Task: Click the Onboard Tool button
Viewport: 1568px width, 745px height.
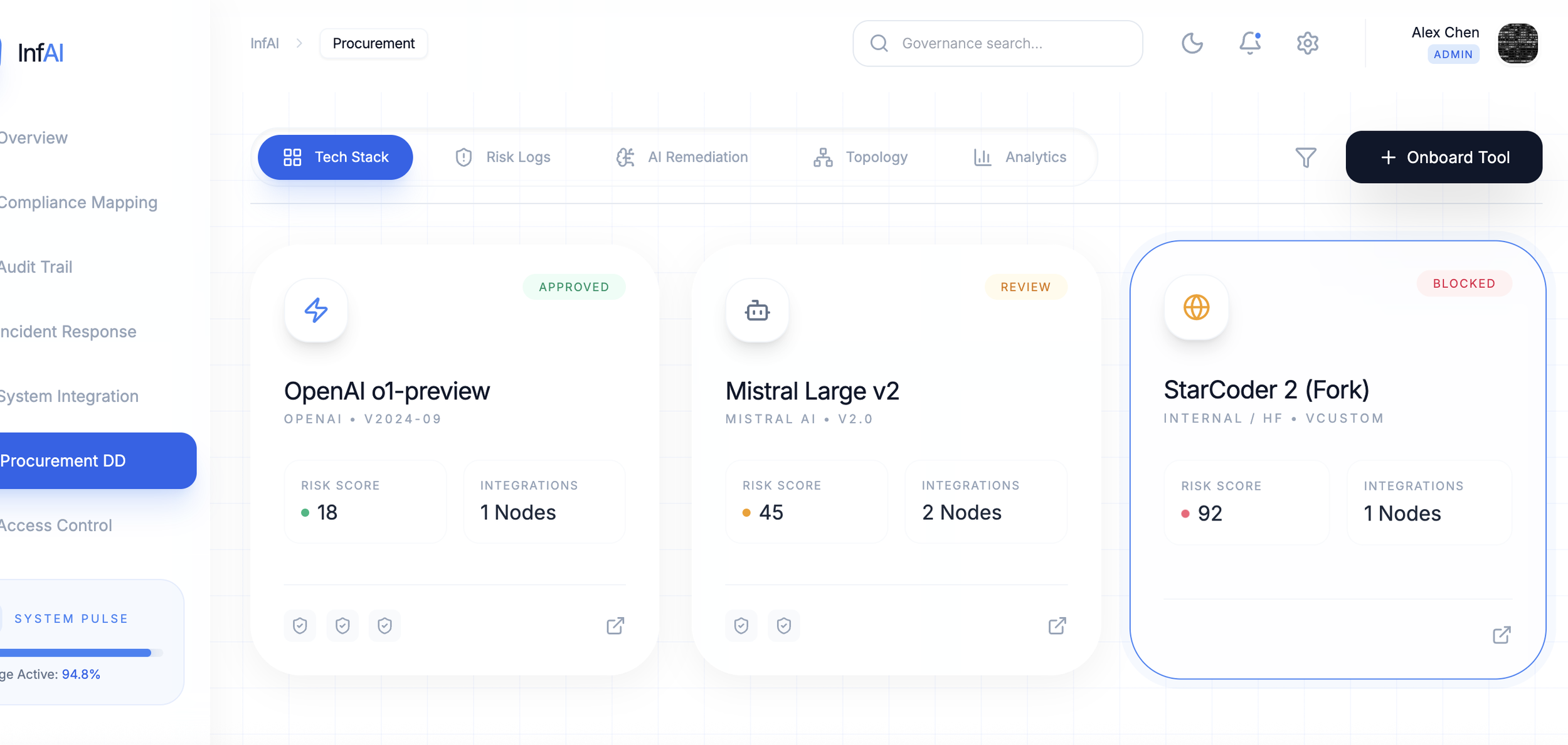Action: coord(1443,157)
